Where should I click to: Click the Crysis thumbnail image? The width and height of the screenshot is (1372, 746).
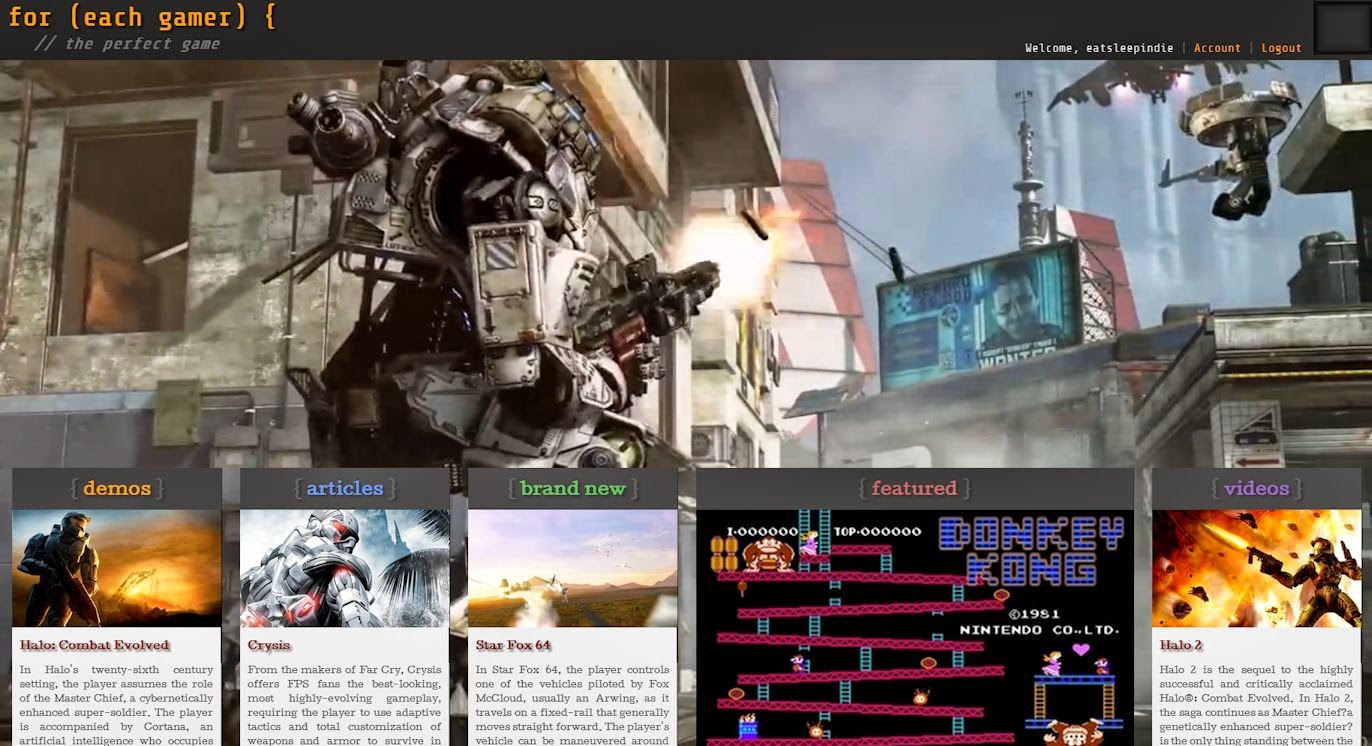[345, 568]
